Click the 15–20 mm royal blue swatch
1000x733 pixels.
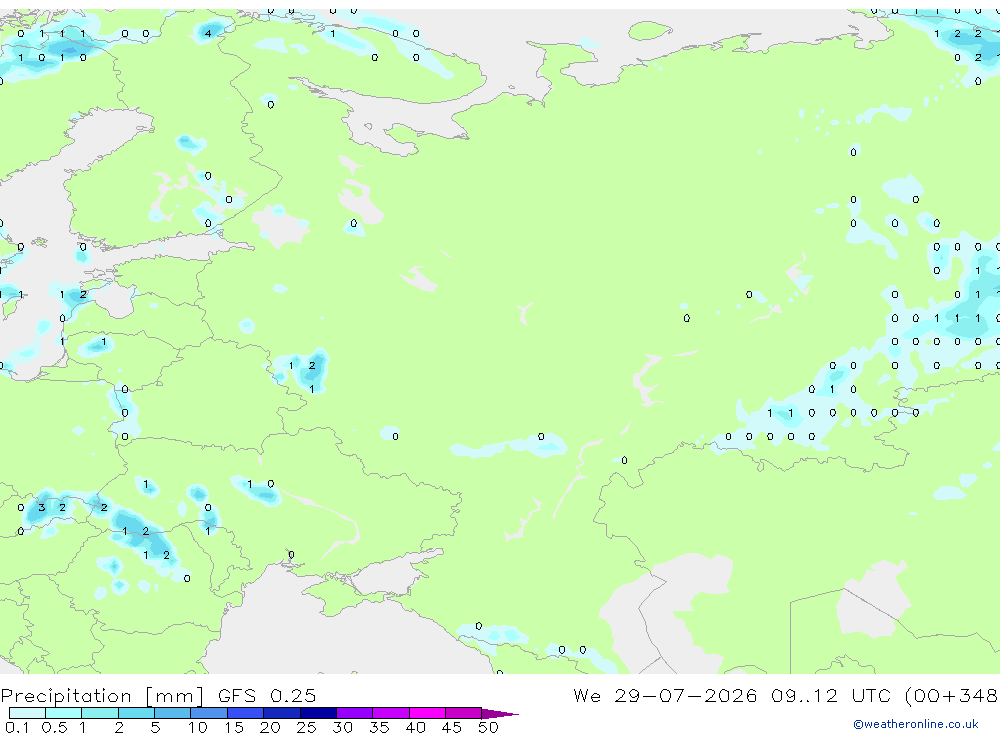[246, 713]
